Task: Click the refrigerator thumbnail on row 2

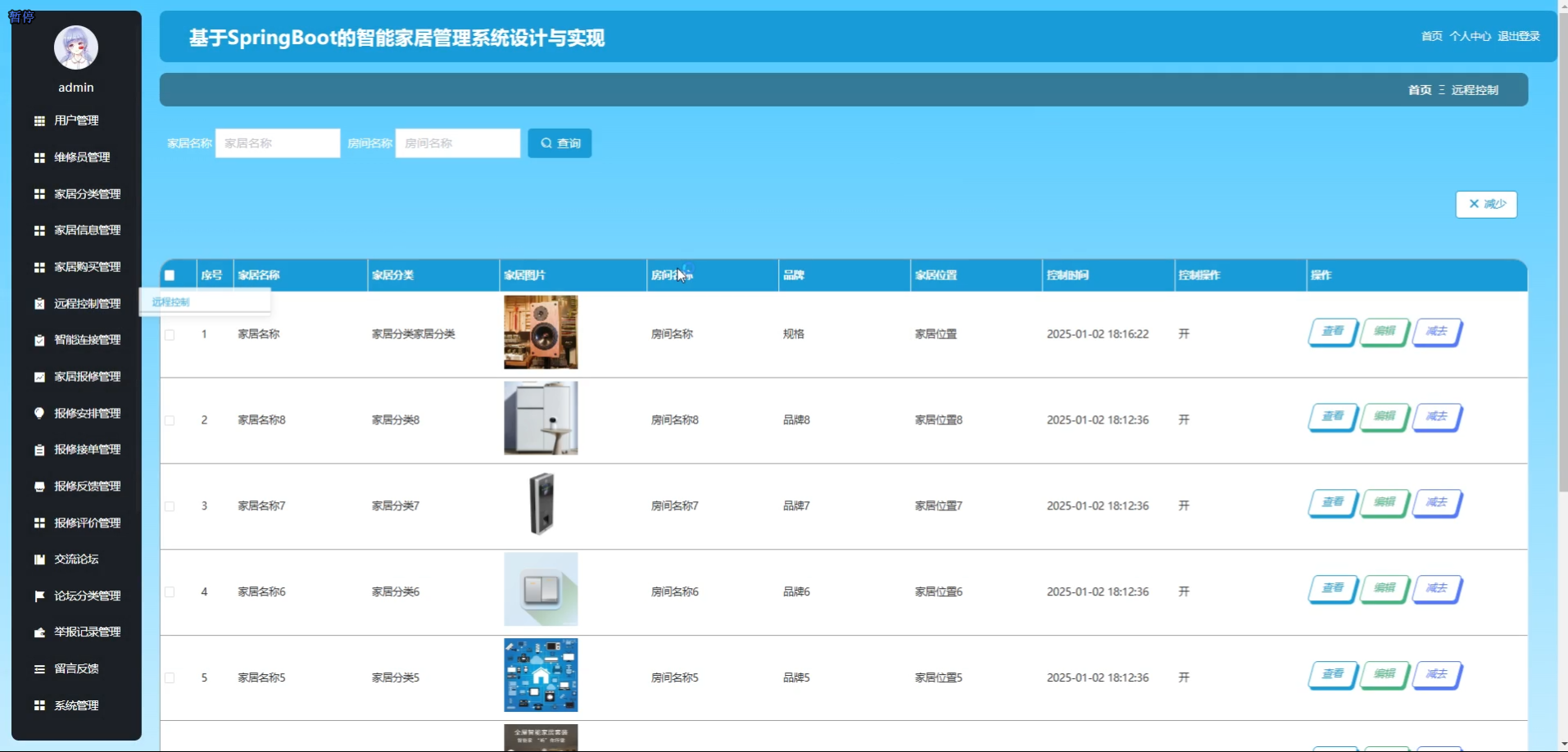Action: pos(540,418)
